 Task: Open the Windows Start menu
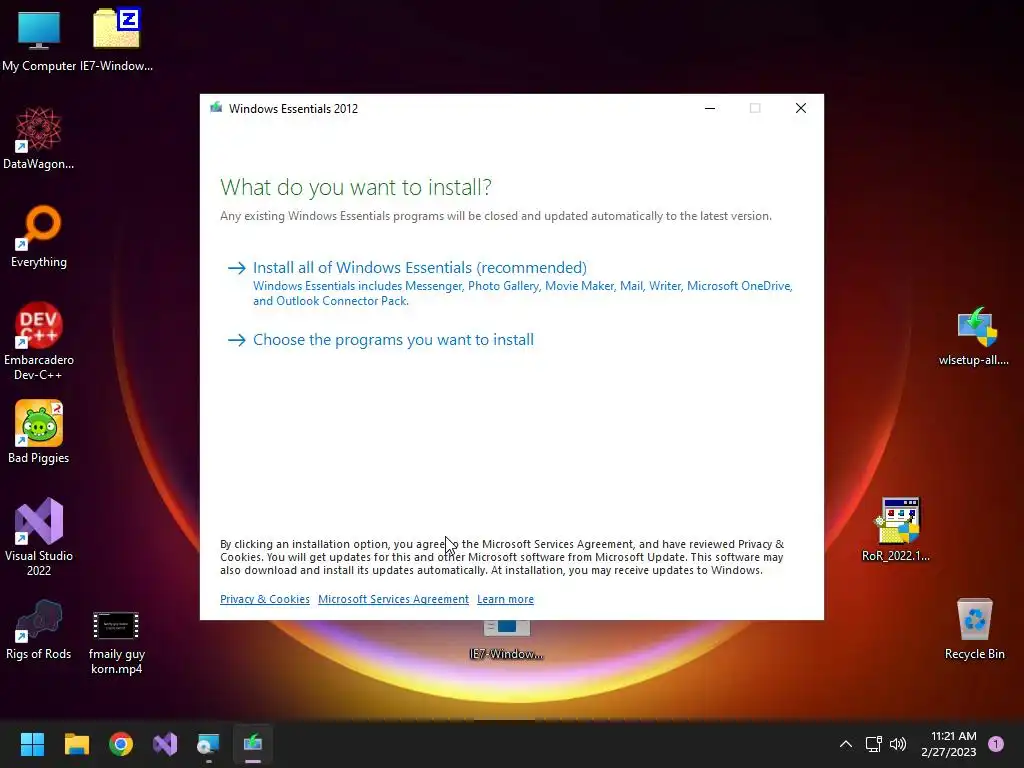click(x=32, y=744)
